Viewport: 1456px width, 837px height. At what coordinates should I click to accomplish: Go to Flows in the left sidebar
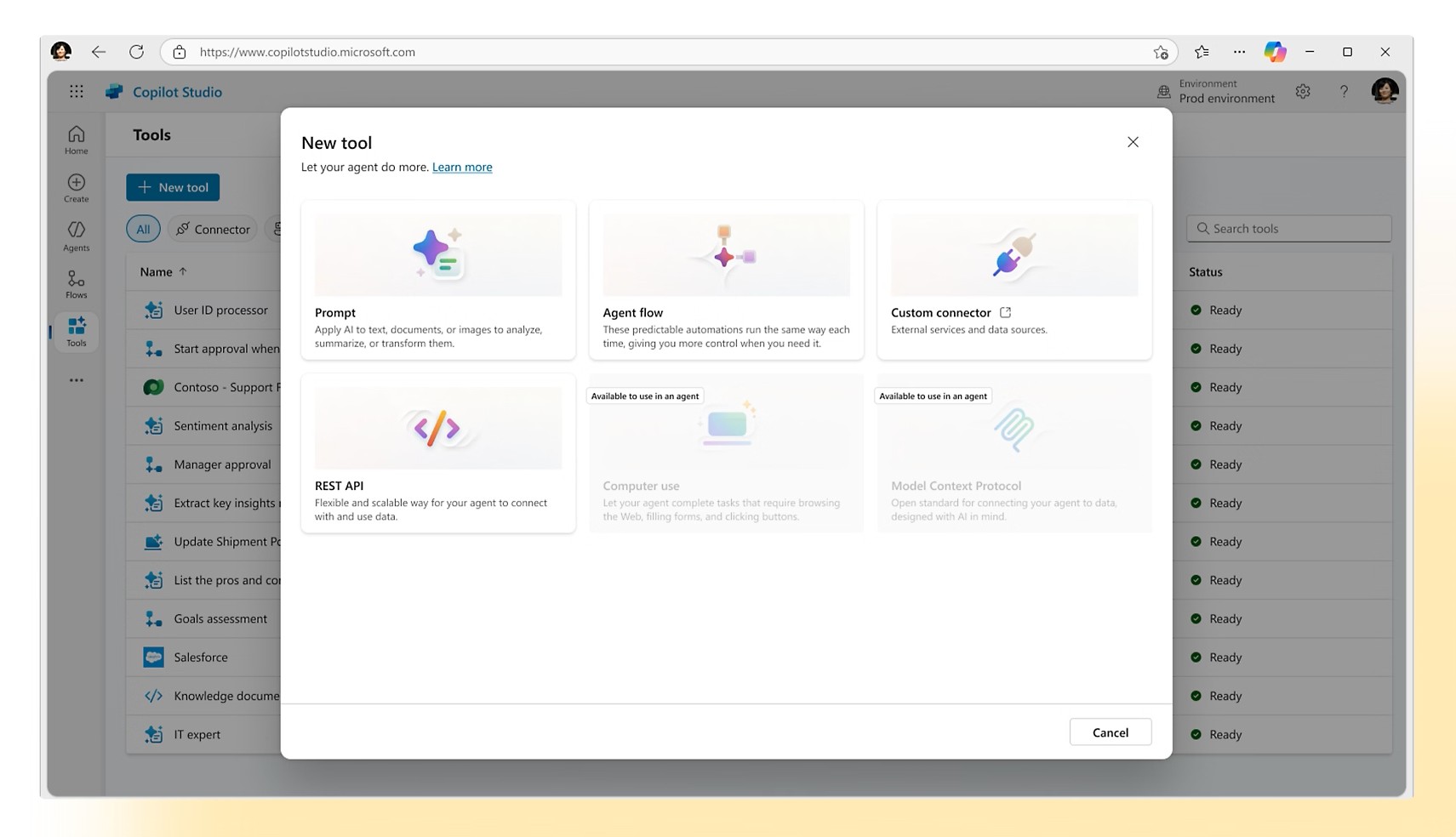[76, 284]
